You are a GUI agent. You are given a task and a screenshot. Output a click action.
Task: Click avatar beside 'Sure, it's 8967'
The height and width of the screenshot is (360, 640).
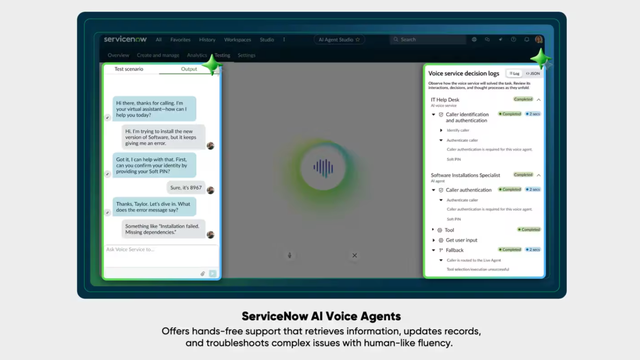(211, 190)
